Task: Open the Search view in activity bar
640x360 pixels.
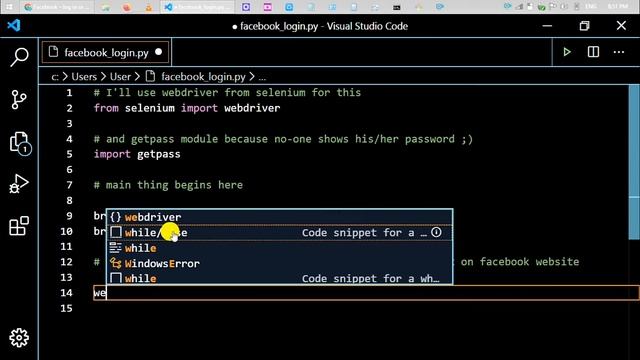Action: (x=19, y=57)
